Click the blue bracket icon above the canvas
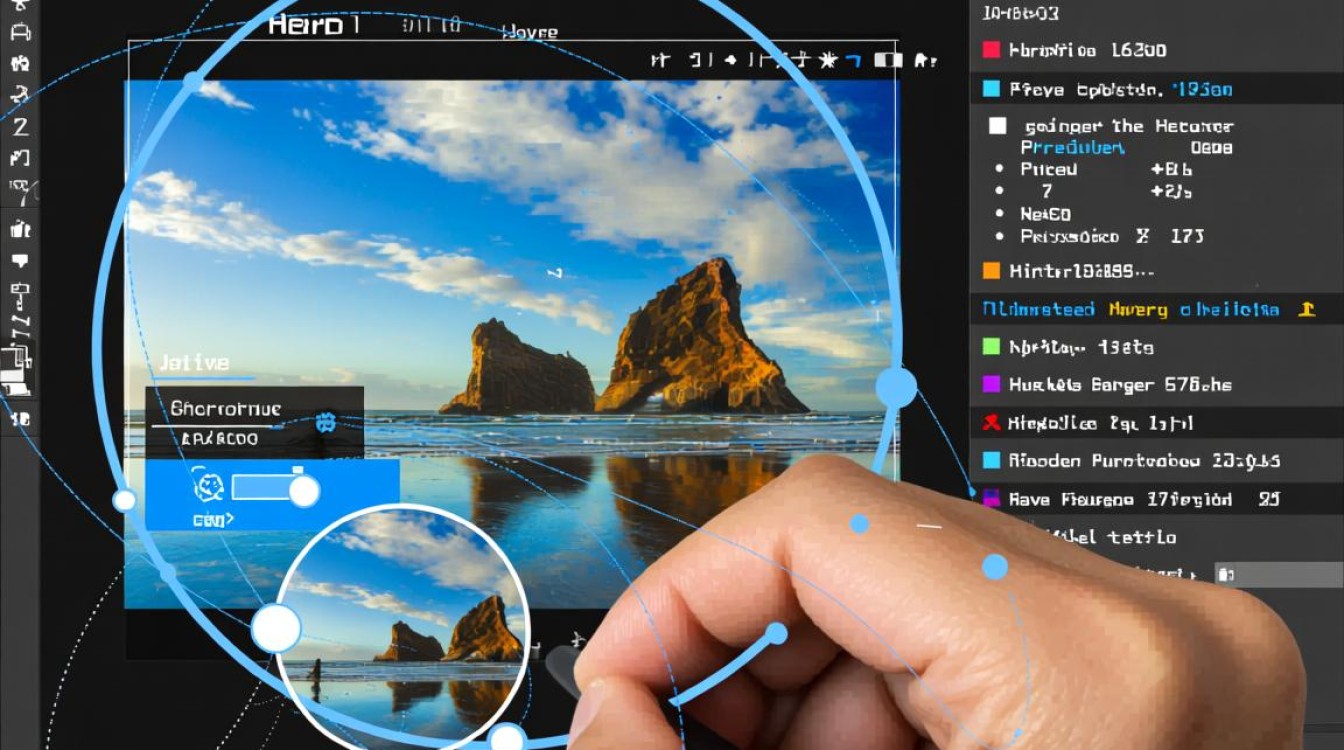Image resolution: width=1344 pixels, height=750 pixels. click(852, 60)
